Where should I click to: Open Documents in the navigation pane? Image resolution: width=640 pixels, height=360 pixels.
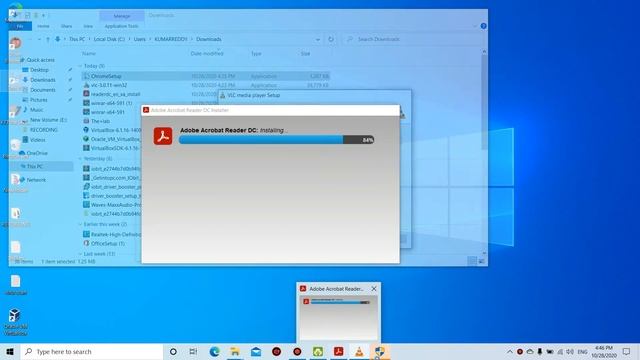[42, 90]
